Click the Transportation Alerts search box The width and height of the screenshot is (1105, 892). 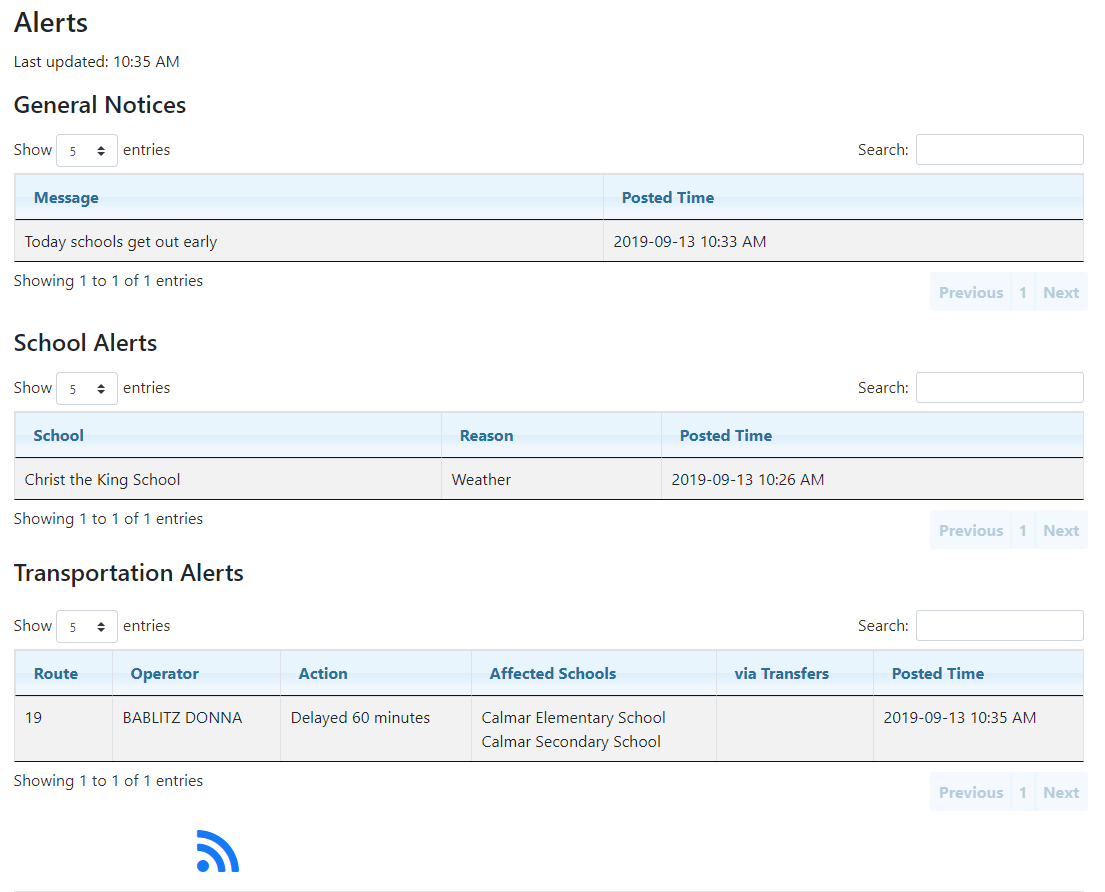coord(999,625)
